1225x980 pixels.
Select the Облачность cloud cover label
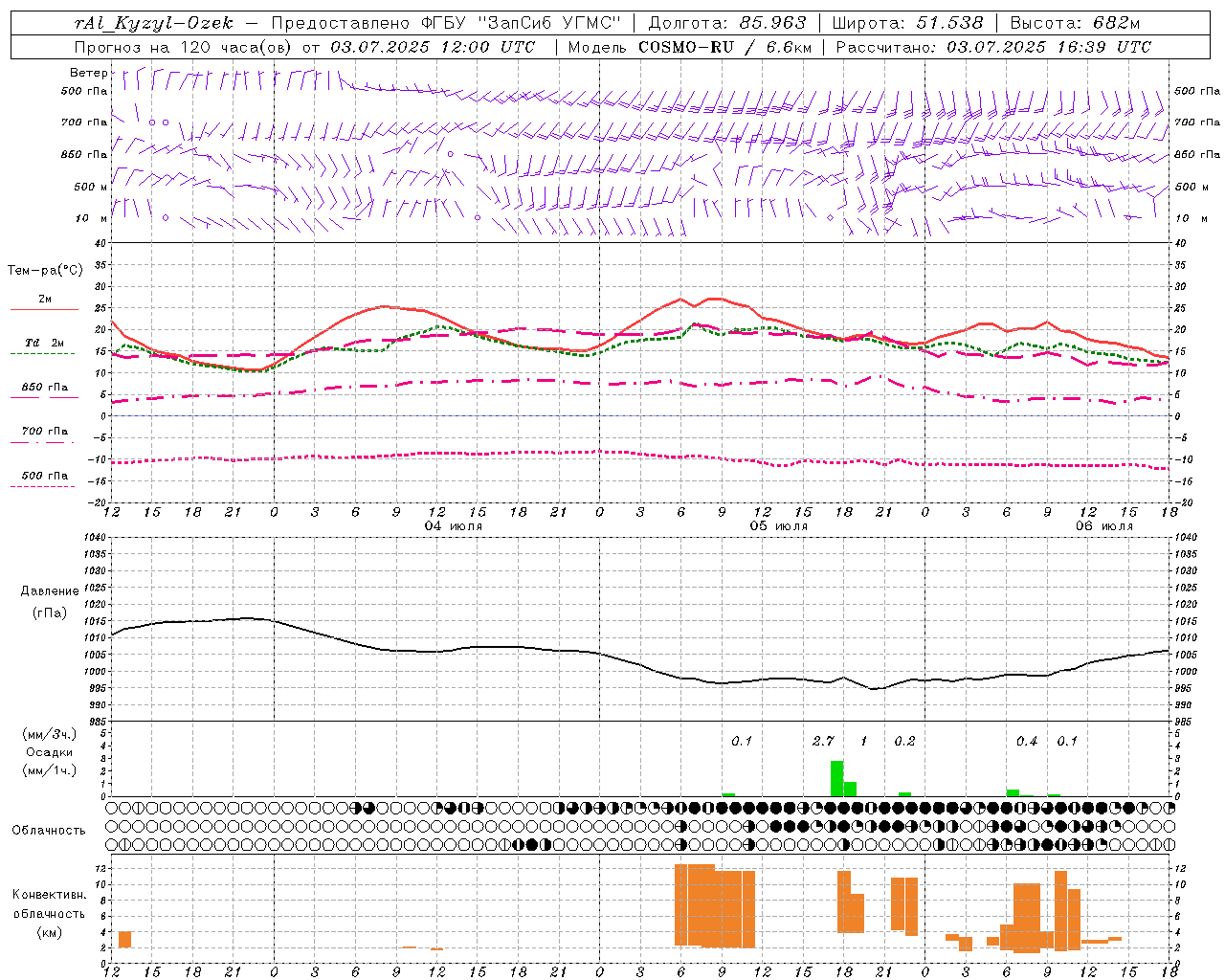(x=49, y=831)
